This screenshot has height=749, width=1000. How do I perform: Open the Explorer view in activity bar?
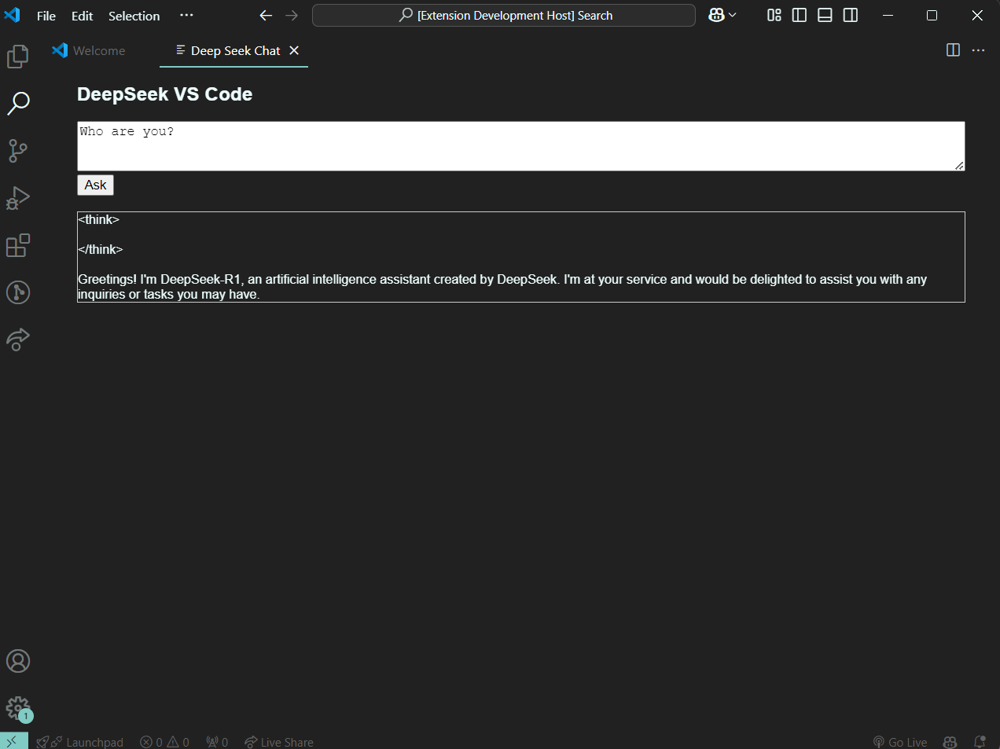pyautogui.click(x=18, y=57)
